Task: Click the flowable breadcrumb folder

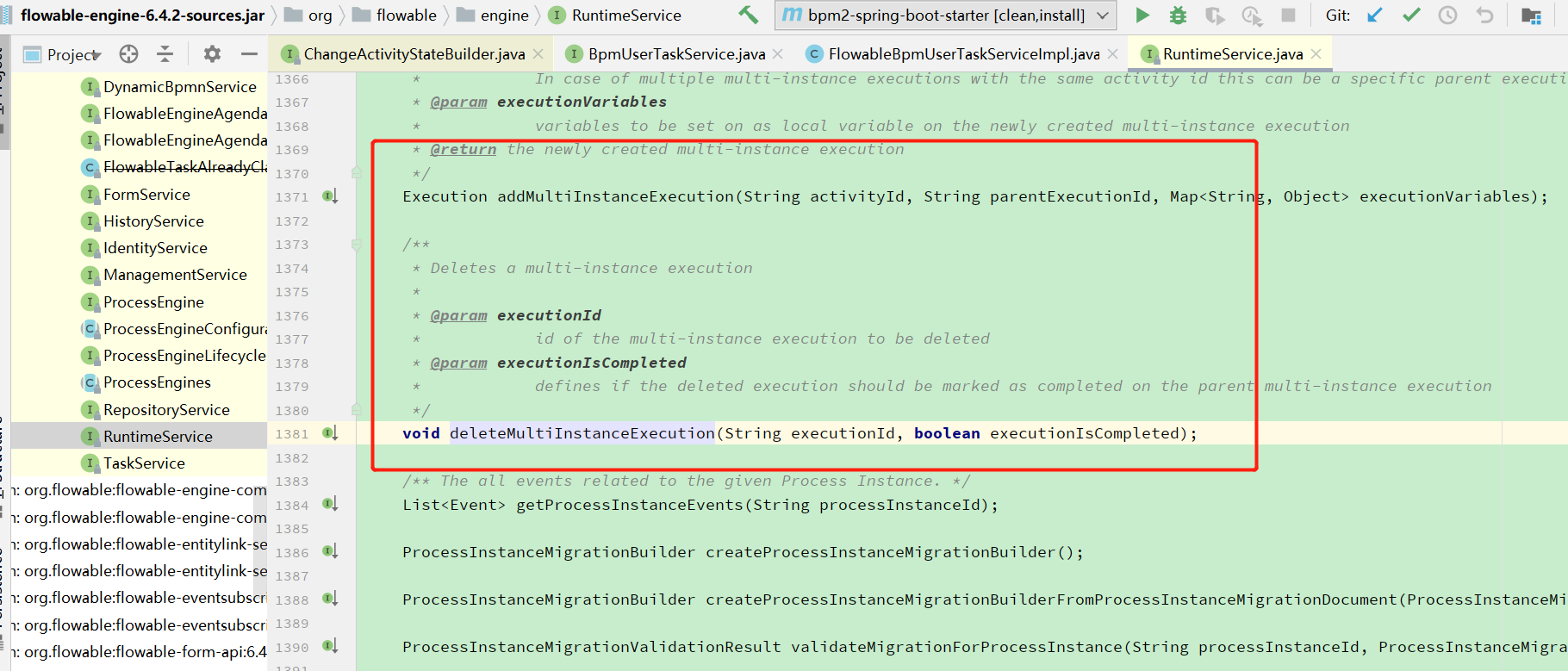Action: (x=395, y=16)
